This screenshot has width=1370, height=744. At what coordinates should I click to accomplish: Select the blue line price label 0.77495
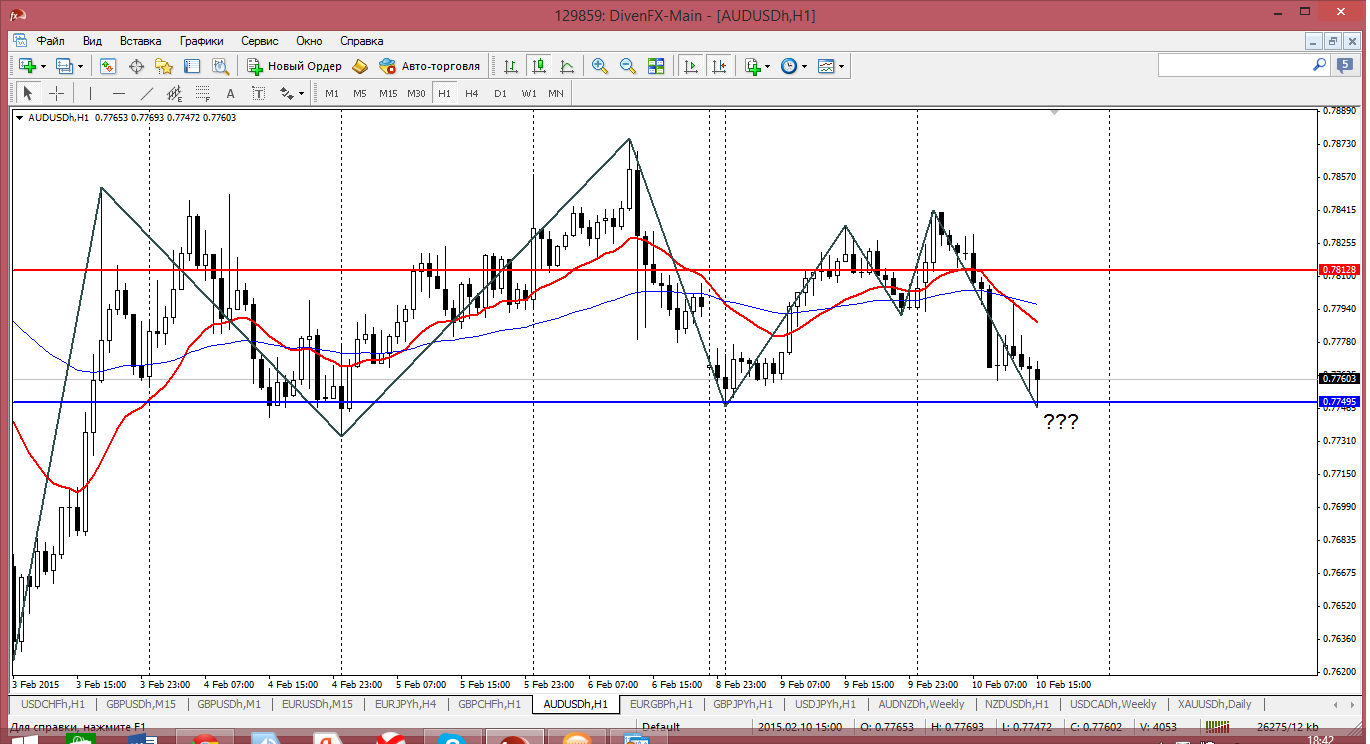[x=1339, y=402]
